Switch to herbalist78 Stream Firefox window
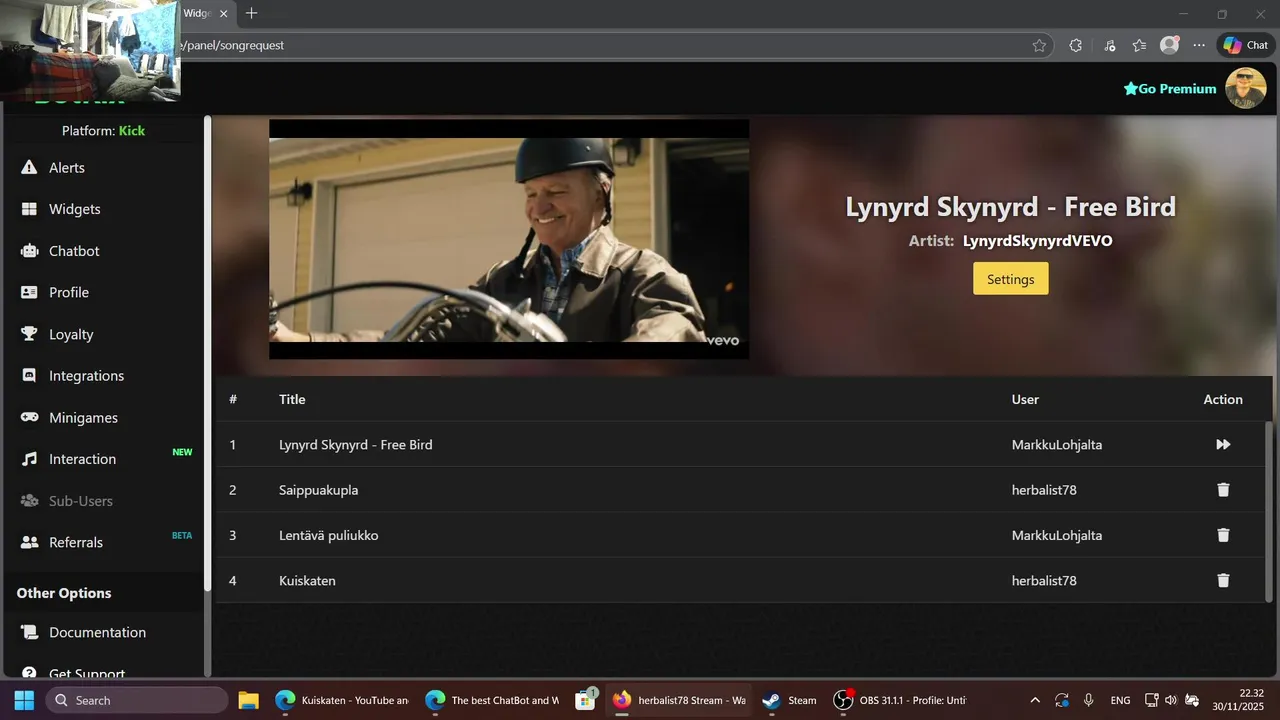 click(678, 700)
